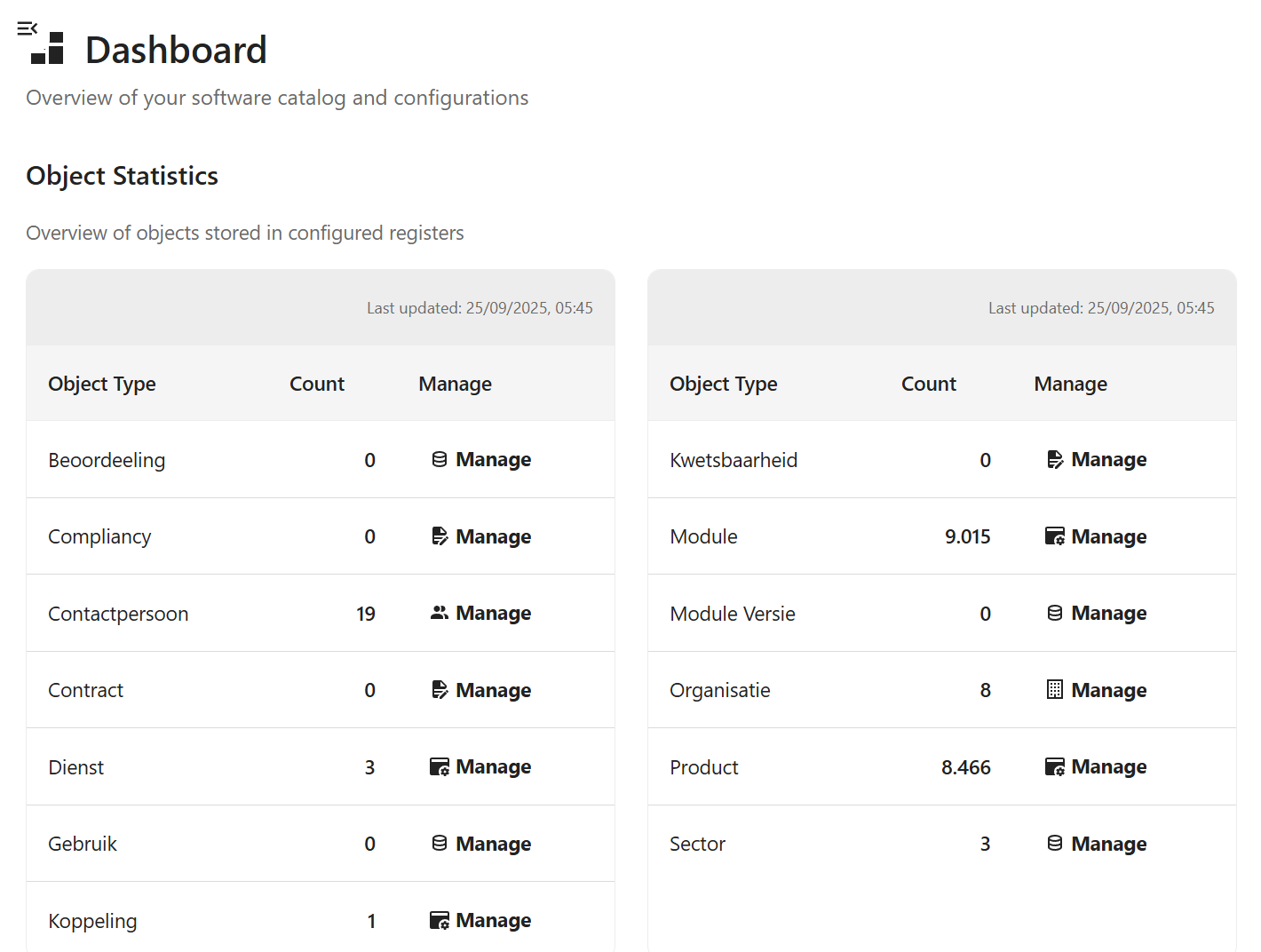Open Manage for Module Versie objects
The image size is (1261, 952).
(x=1109, y=613)
